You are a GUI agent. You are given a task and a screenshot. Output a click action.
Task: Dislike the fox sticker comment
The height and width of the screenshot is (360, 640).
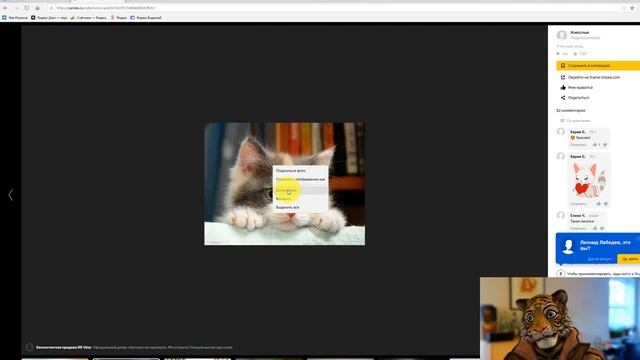(x=606, y=204)
